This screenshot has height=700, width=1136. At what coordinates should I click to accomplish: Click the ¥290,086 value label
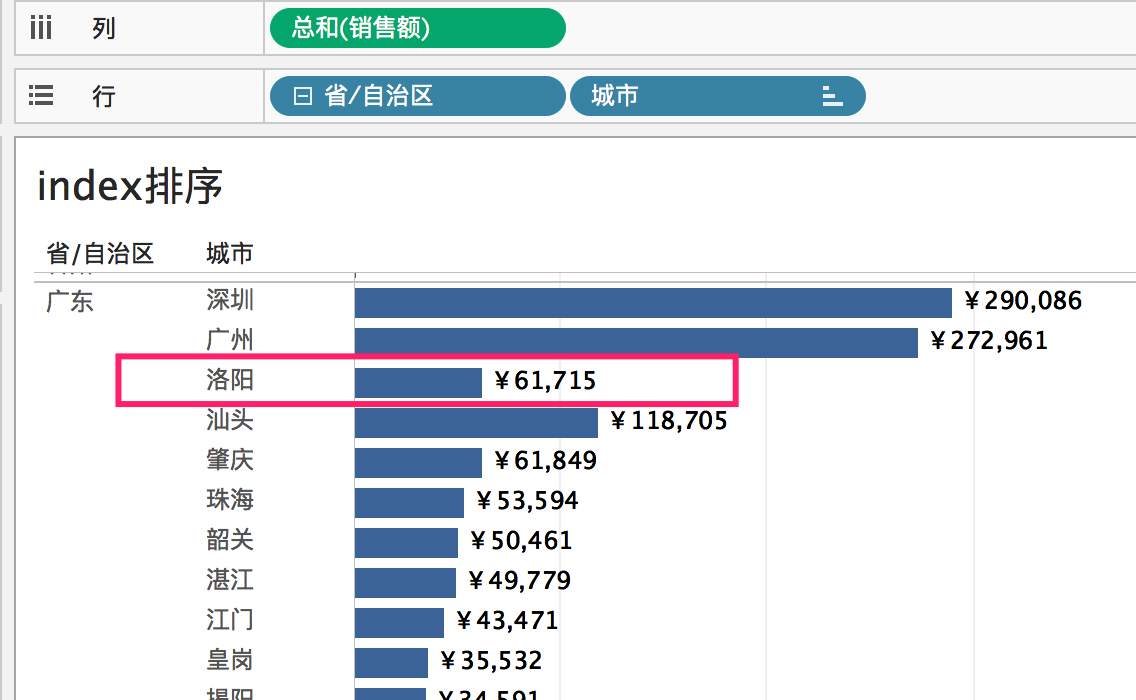coord(1021,301)
